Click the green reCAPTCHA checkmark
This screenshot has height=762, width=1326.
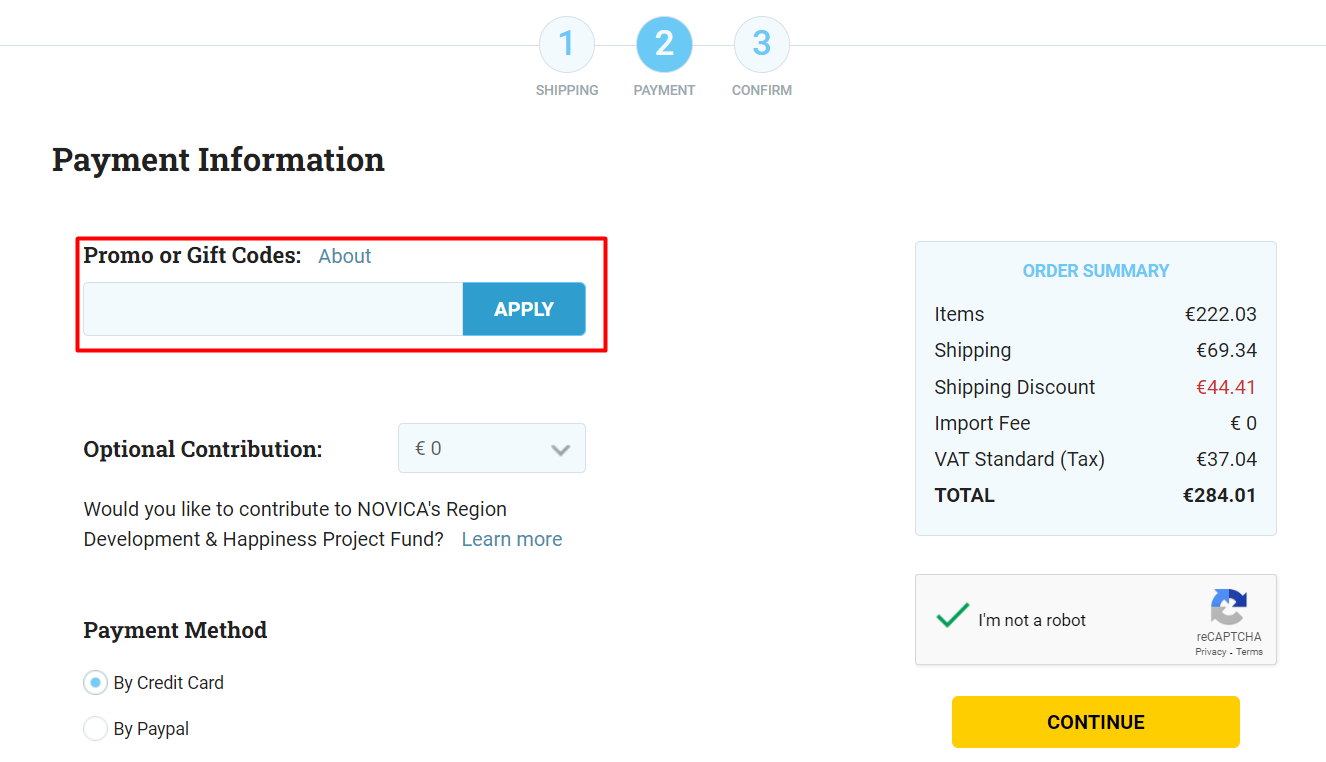click(952, 615)
